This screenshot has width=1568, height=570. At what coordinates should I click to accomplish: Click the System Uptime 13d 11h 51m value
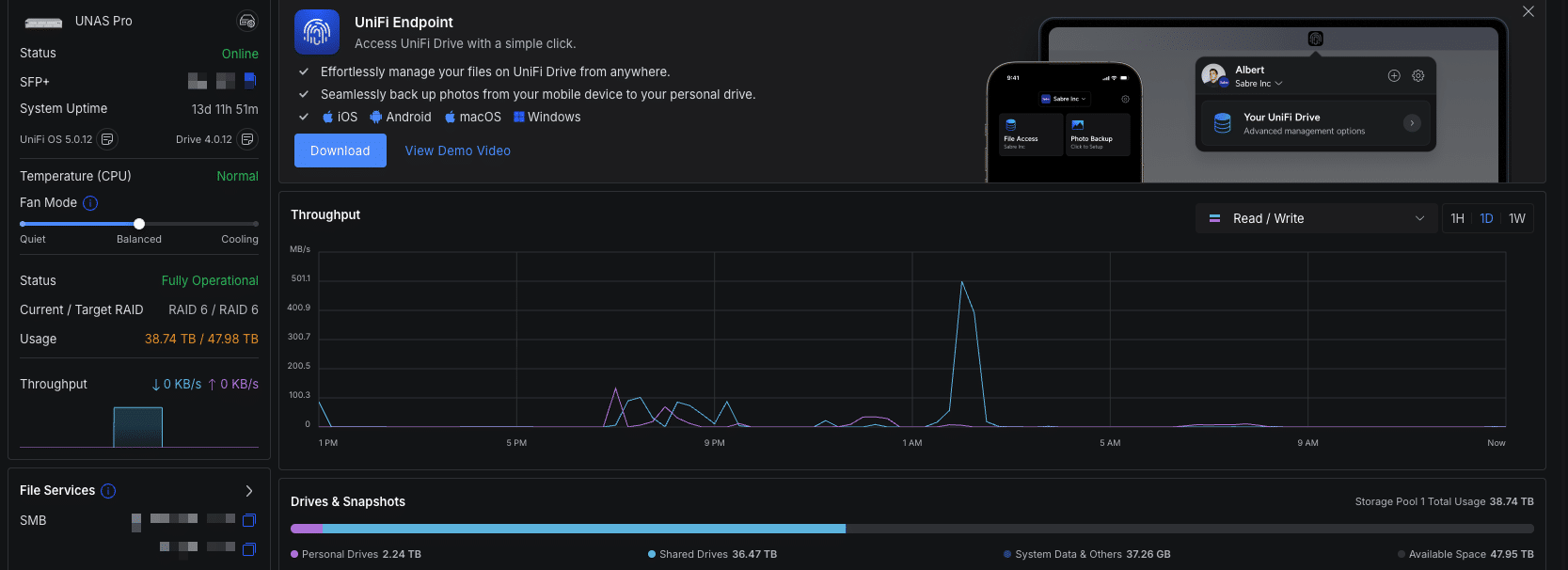(225, 109)
